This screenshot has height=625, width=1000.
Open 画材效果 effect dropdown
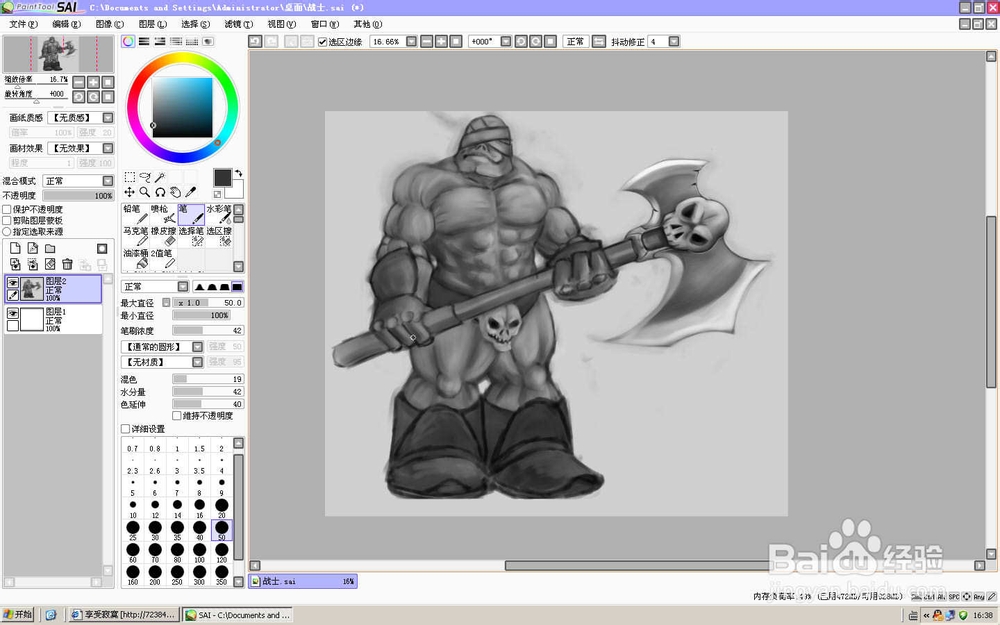tap(108, 148)
